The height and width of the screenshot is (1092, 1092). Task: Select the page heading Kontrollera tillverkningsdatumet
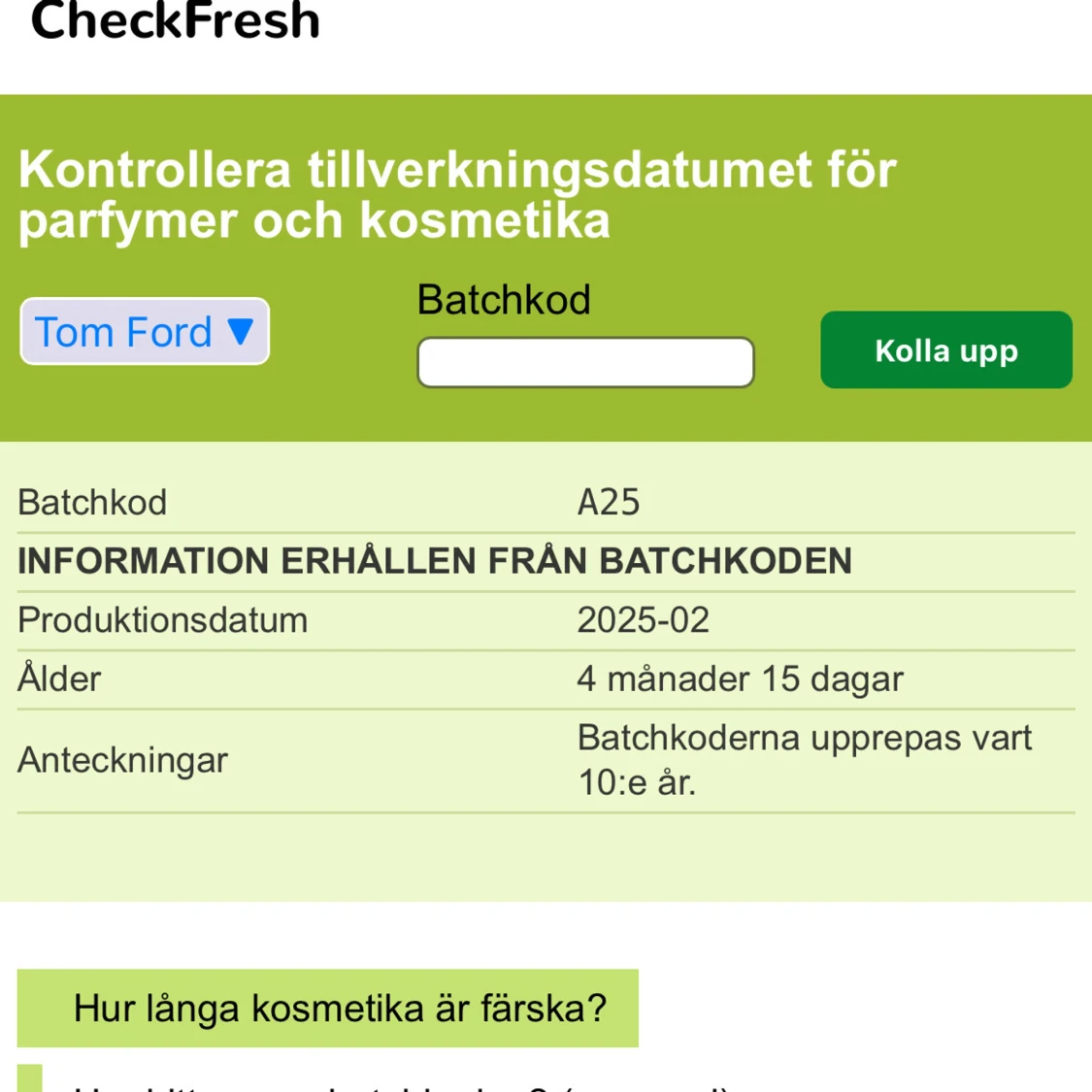(457, 195)
